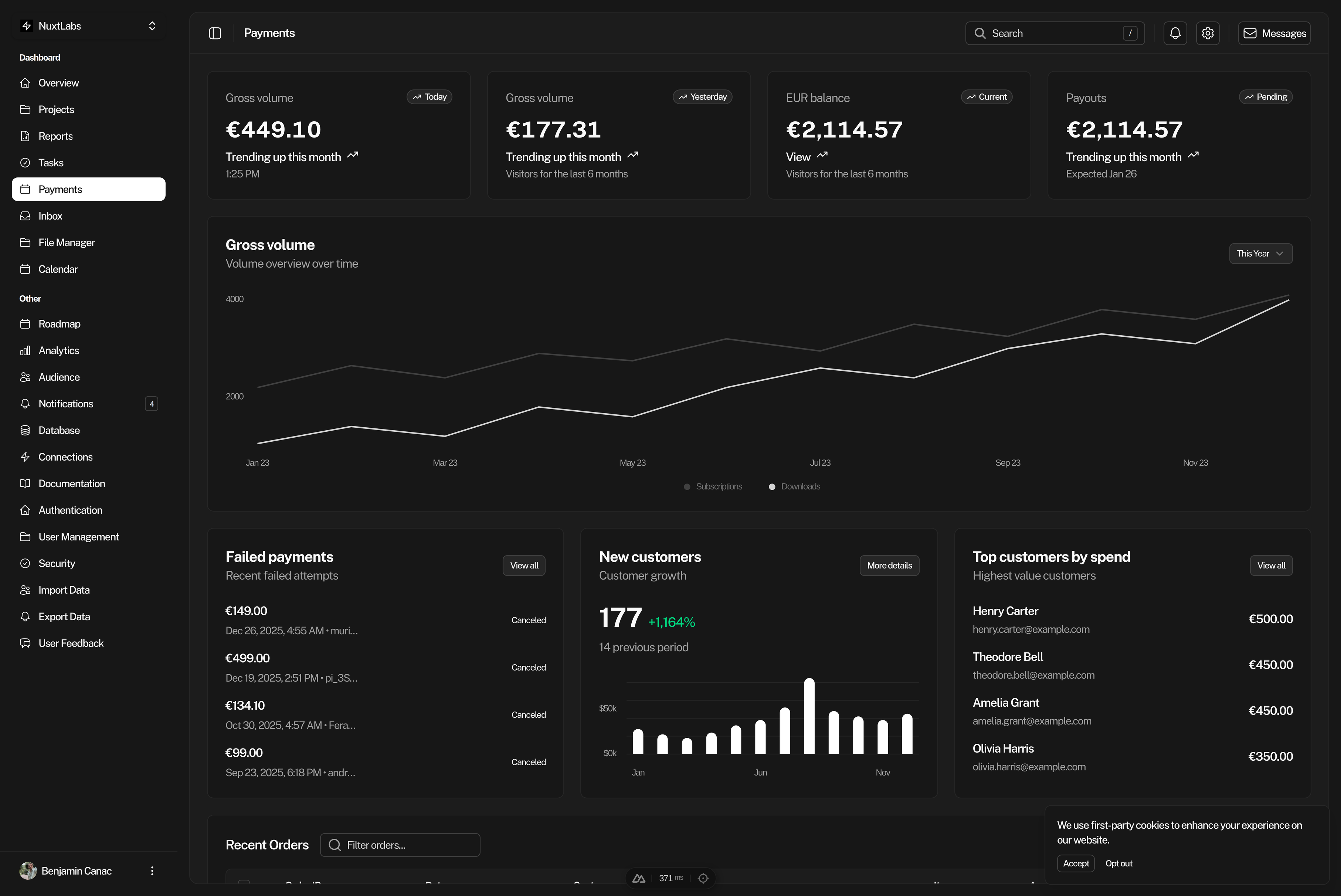Open Benjamin Canac user menu dots

tap(152, 871)
